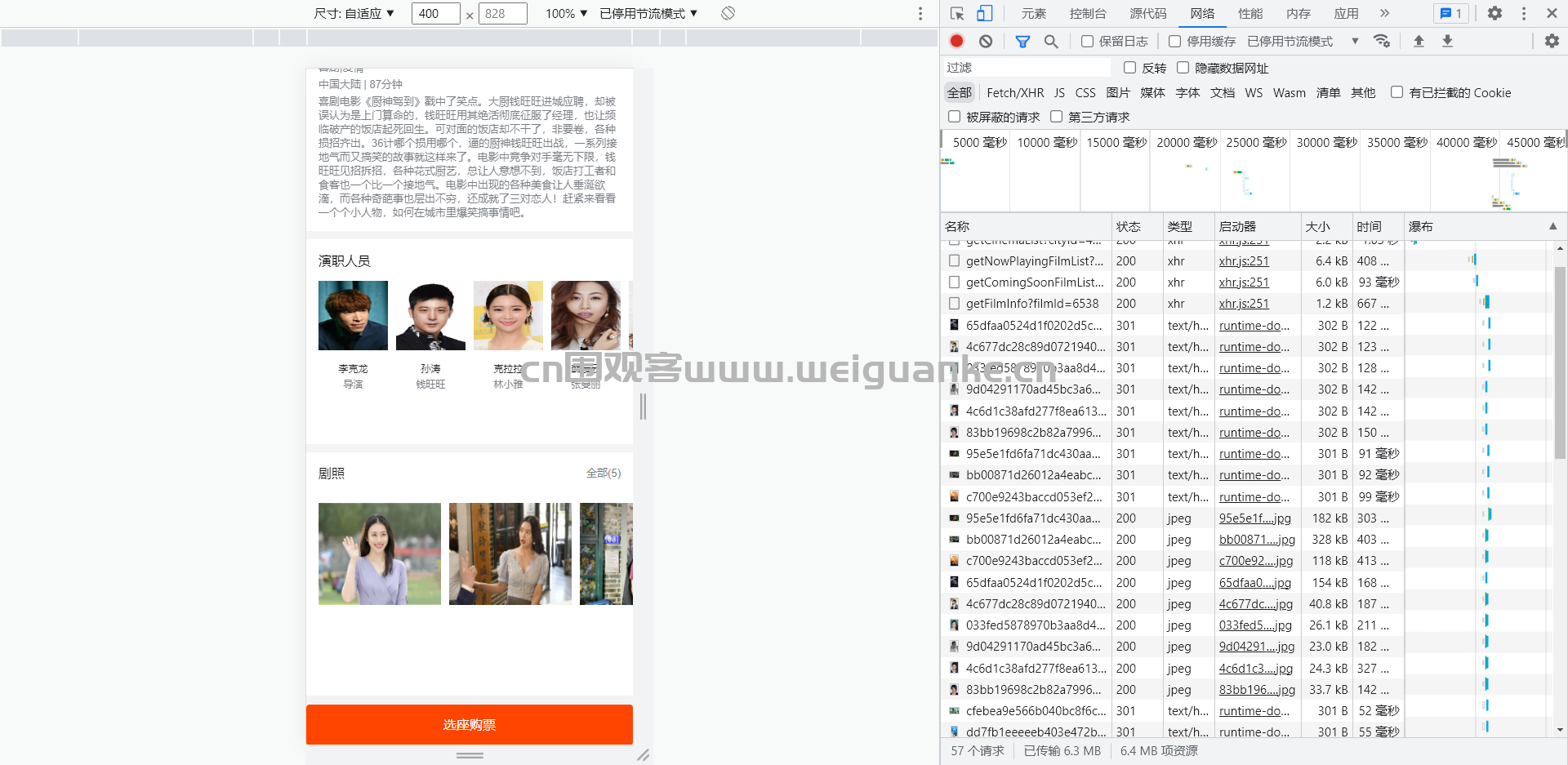
Task: Click favicon of 65dfaa0524d1f0202d5c 301 row
Action: tap(954, 325)
